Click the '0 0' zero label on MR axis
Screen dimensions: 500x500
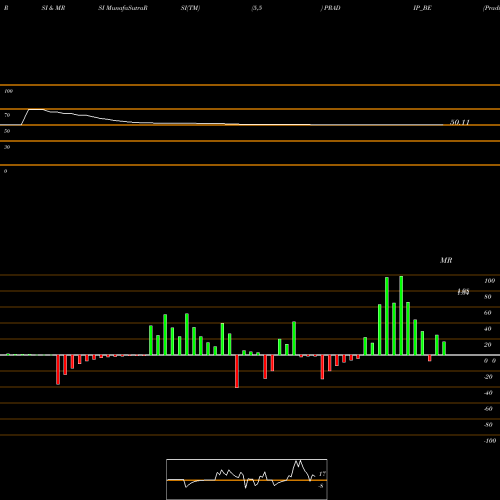point(490,361)
